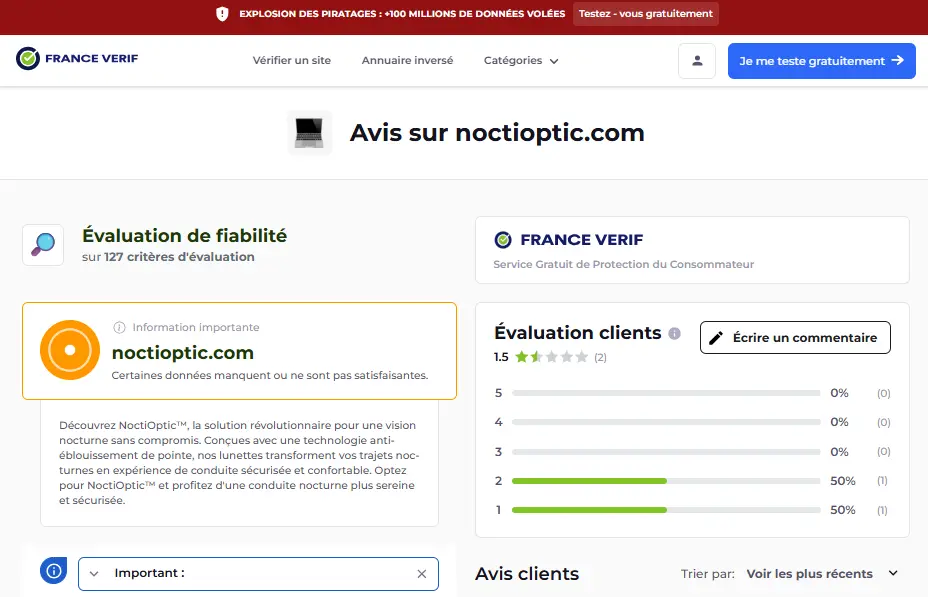Viewport: 928px width, 597px height.
Task: Click the laptop icon next to the page title
Action: (x=310, y=132)
